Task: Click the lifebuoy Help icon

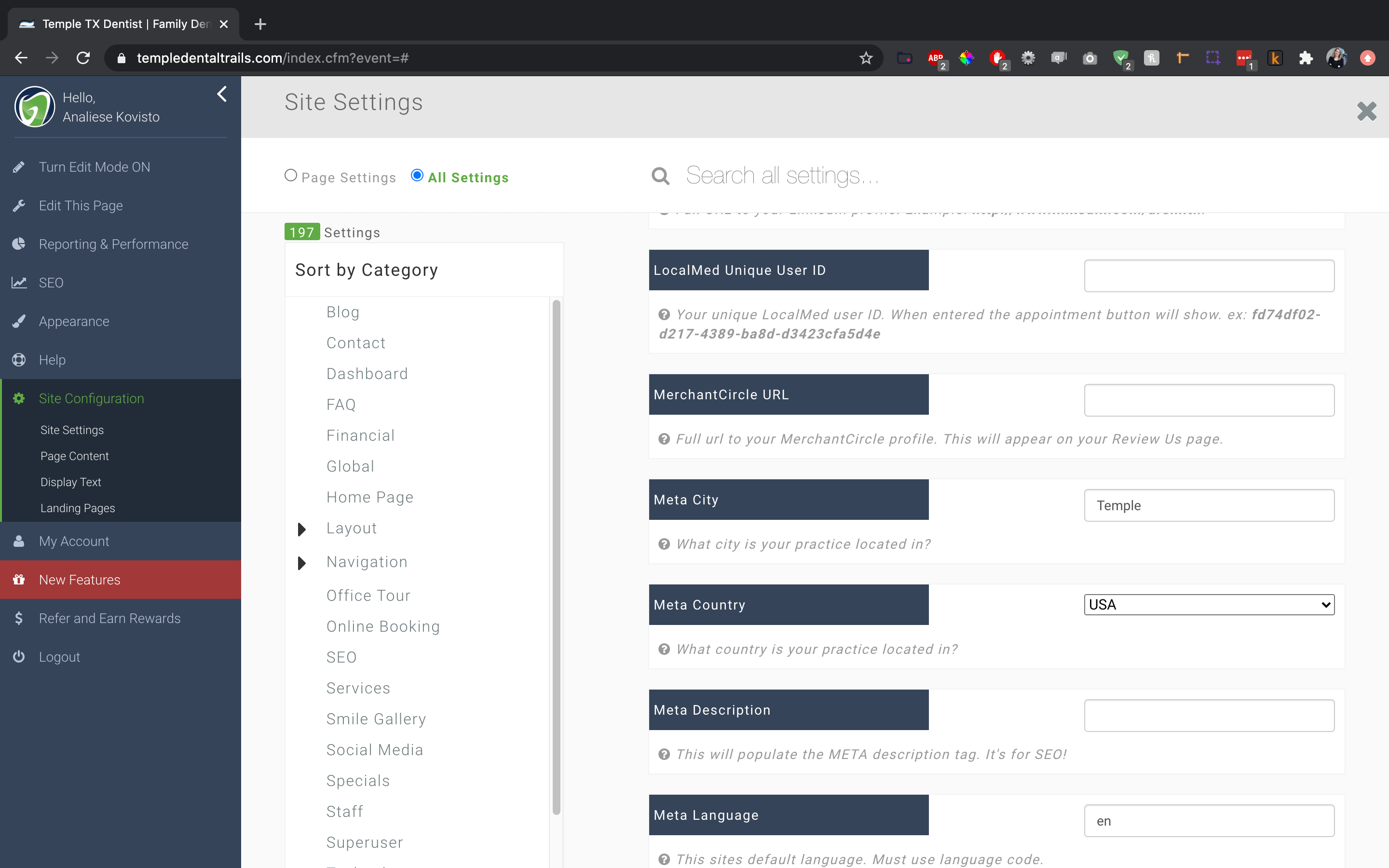Action: click(18, 360)
